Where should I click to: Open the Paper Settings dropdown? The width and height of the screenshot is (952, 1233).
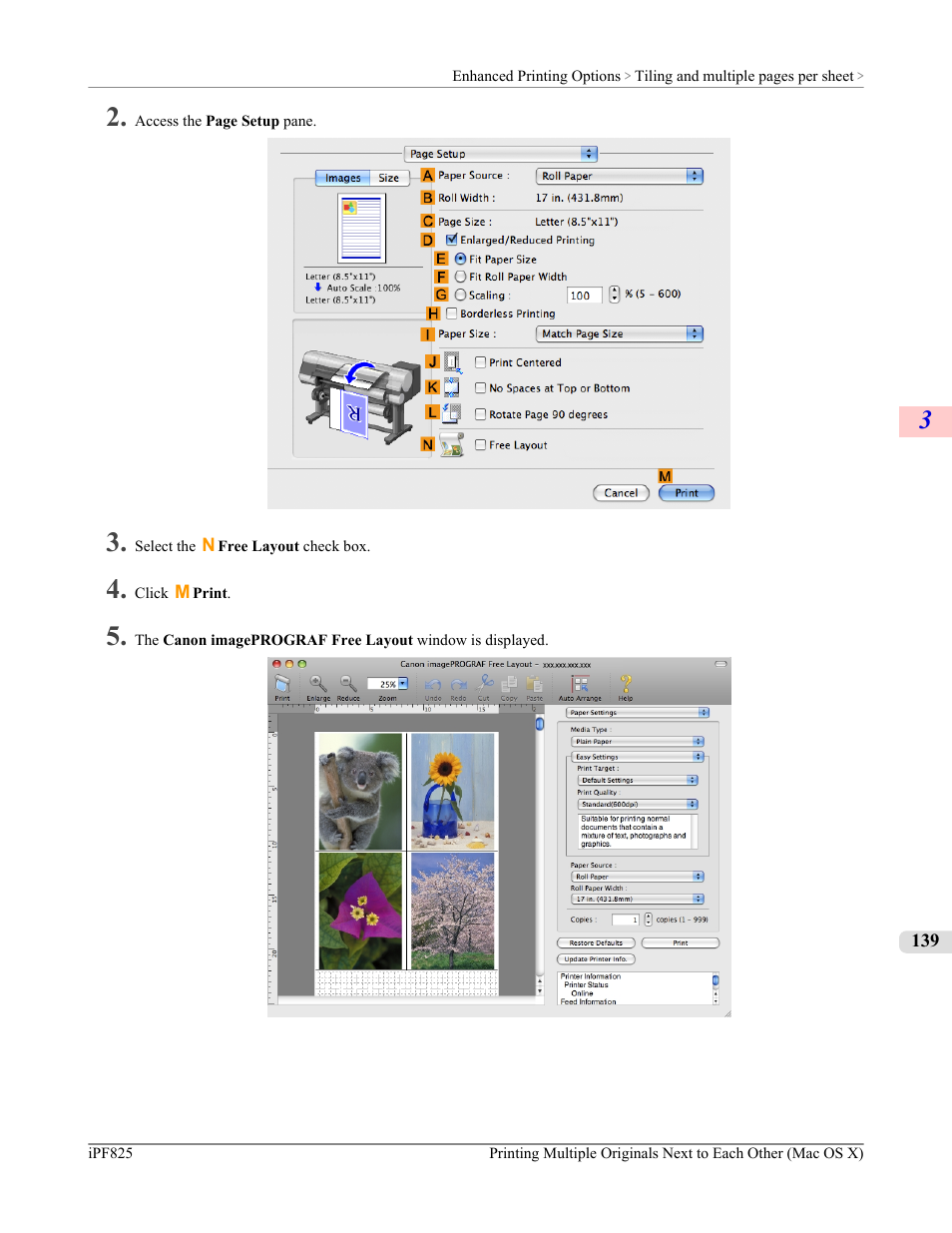tap(638, 713)
